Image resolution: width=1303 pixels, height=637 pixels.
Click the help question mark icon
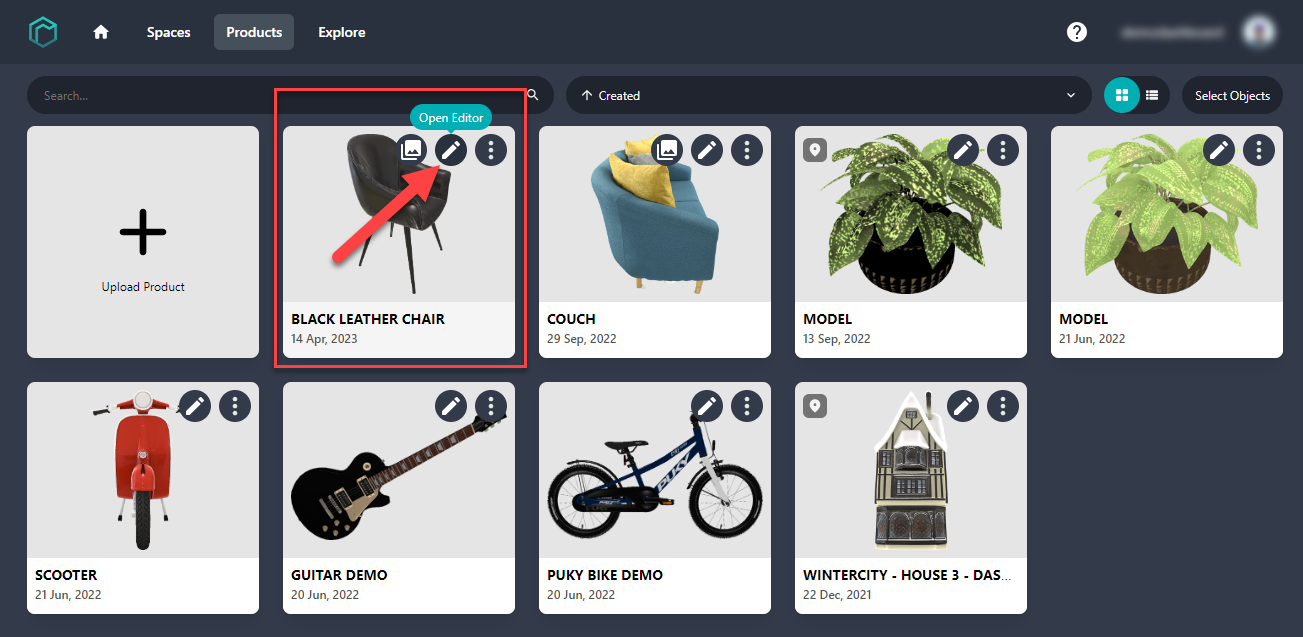1076,32
